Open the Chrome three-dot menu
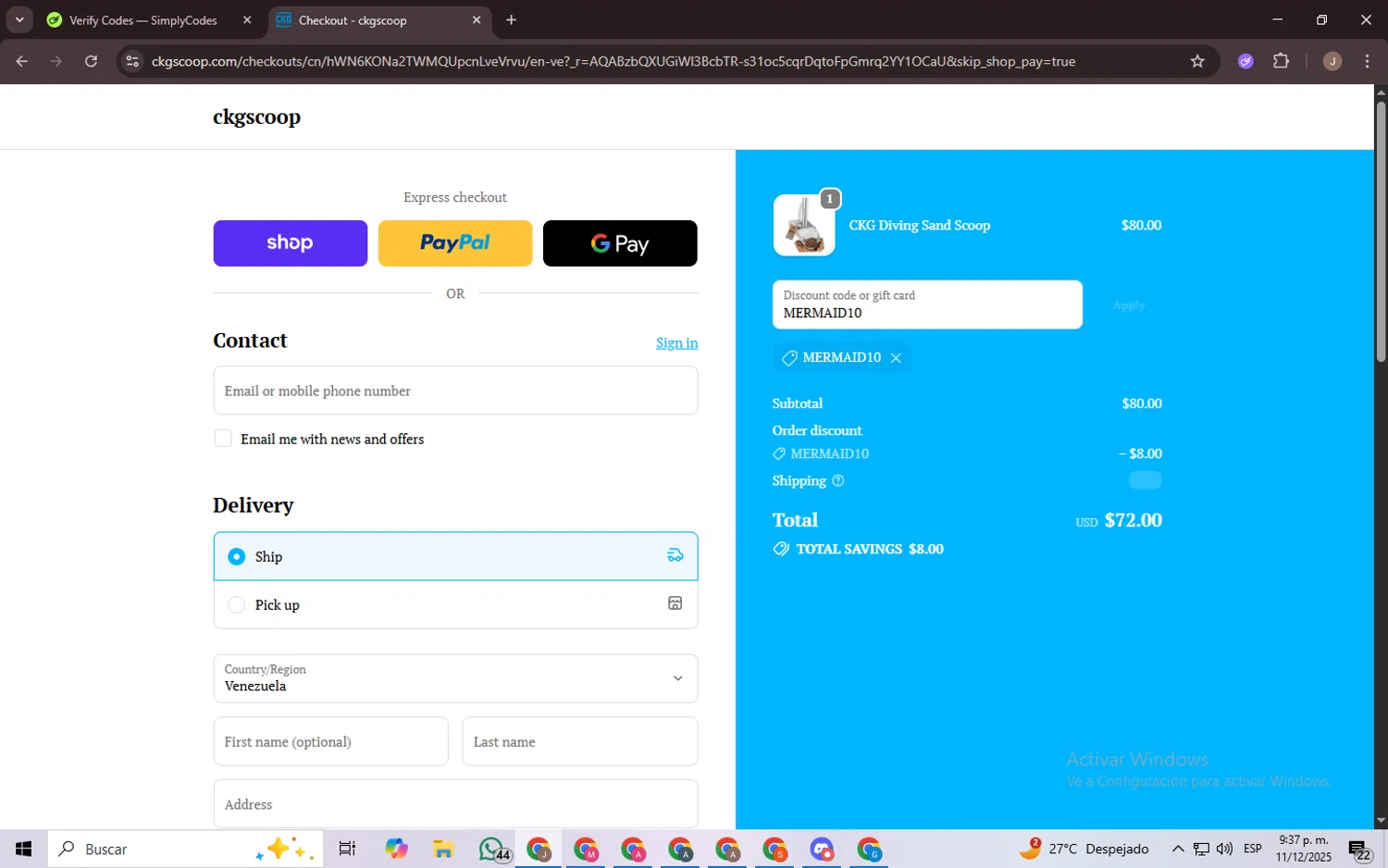 (1368, 61)
